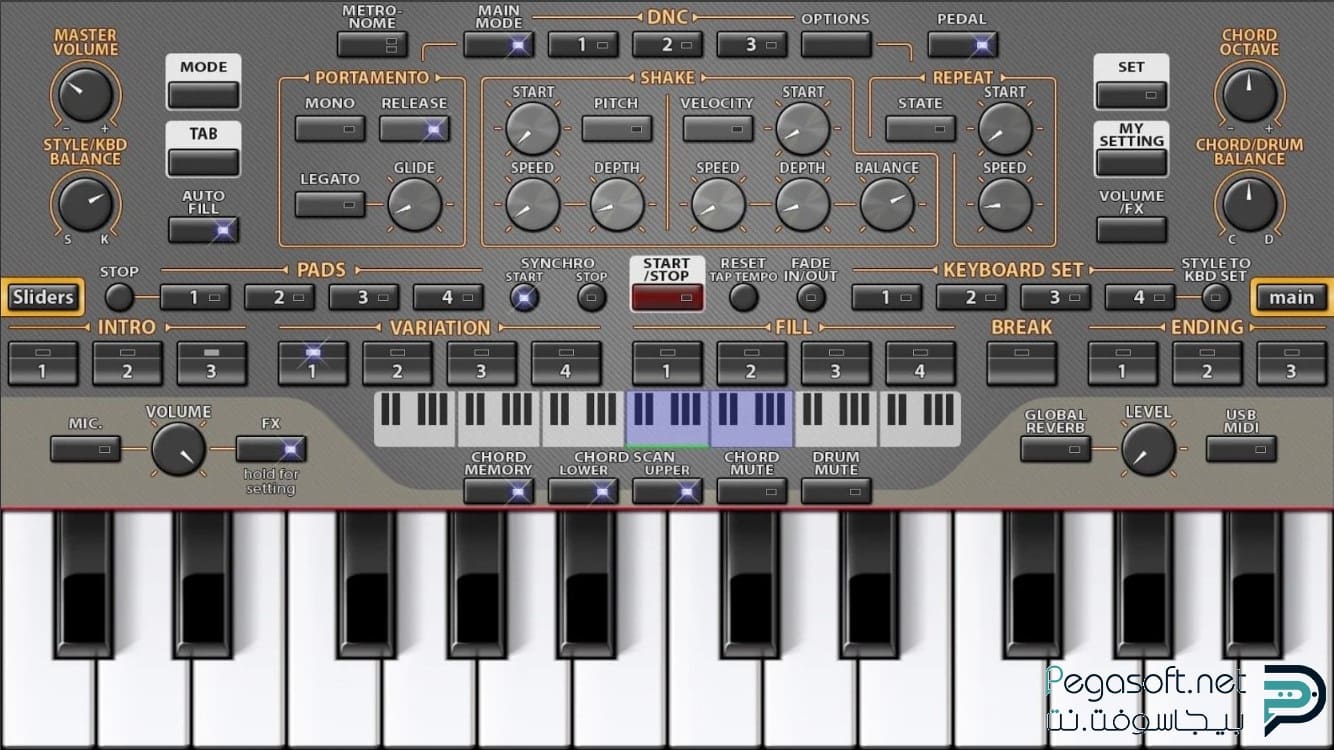The image size is (1334, 750).
Task: Click the Mode button
Action: (204, 95)
